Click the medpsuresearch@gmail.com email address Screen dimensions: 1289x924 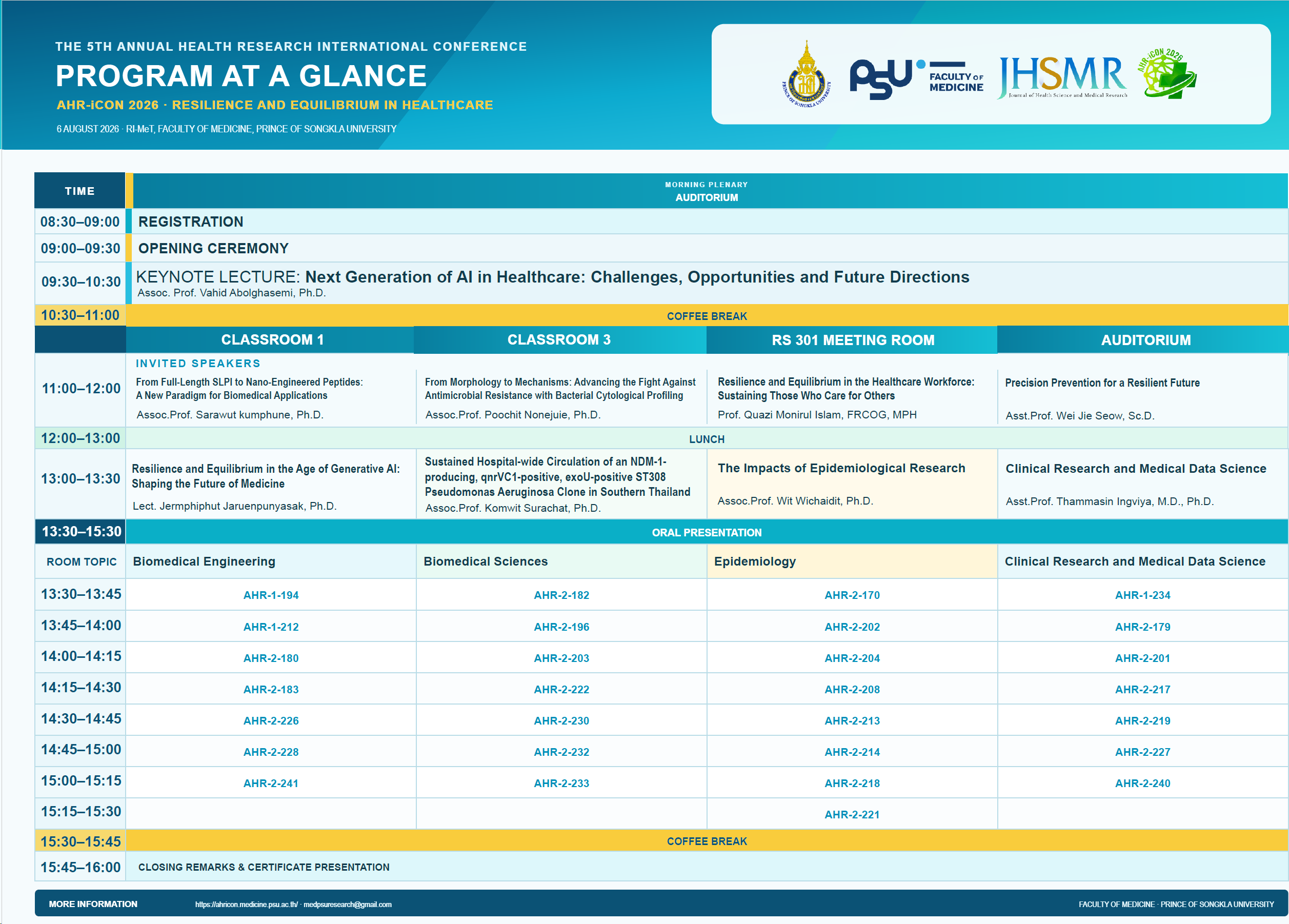(347, 904)
